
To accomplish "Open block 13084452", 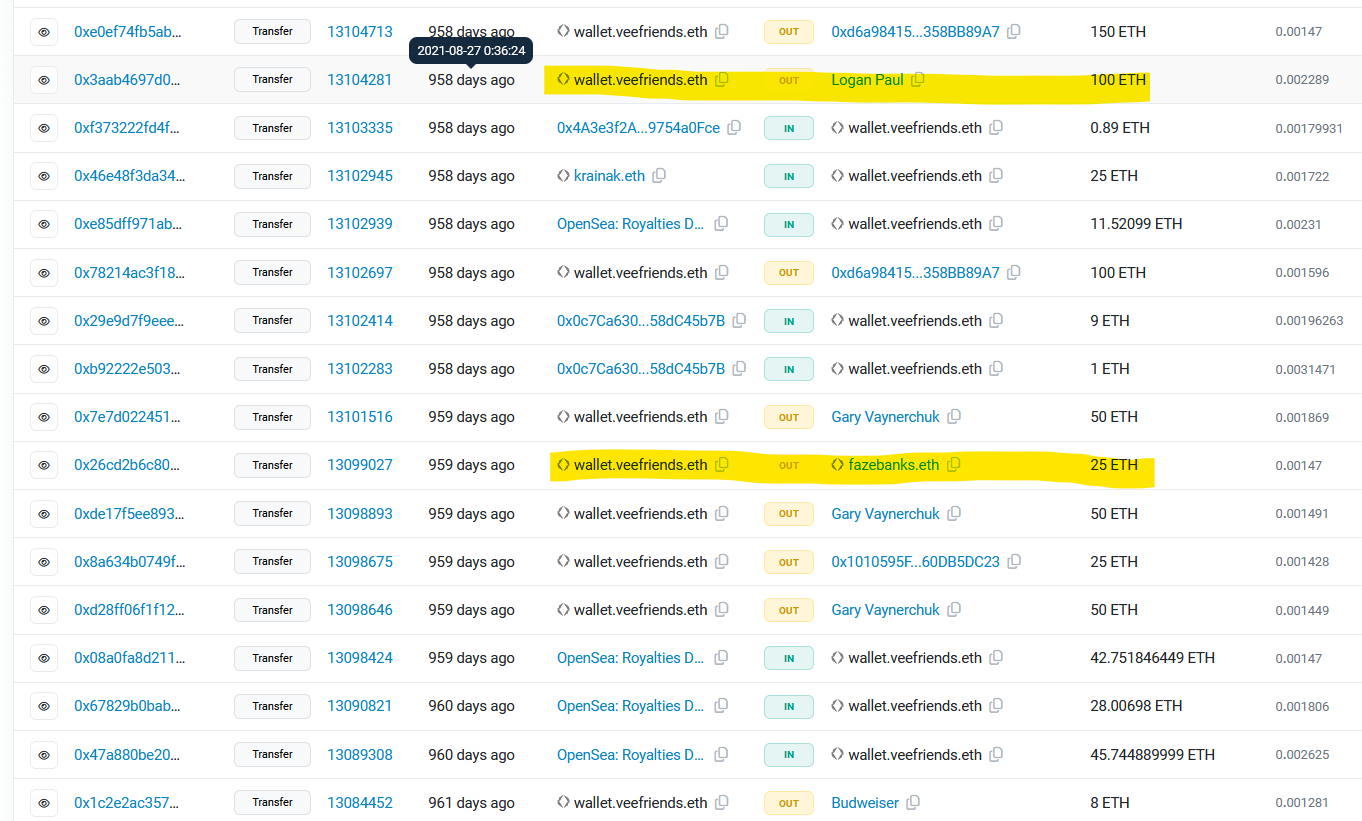I will tap(360, 803).
